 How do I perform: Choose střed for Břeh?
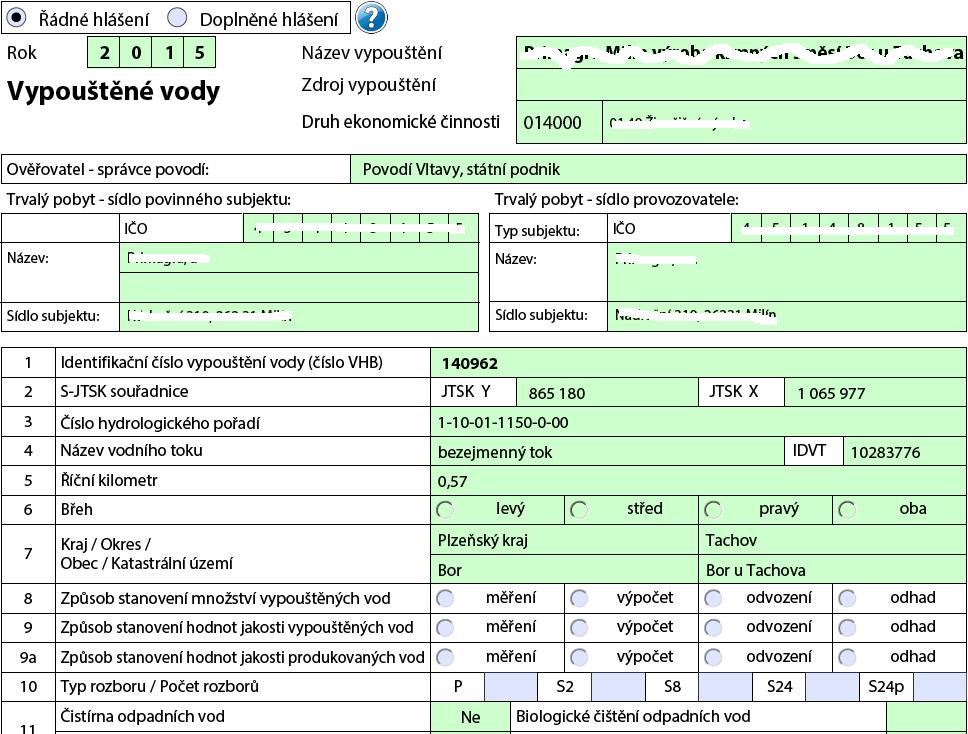point(579,509)
